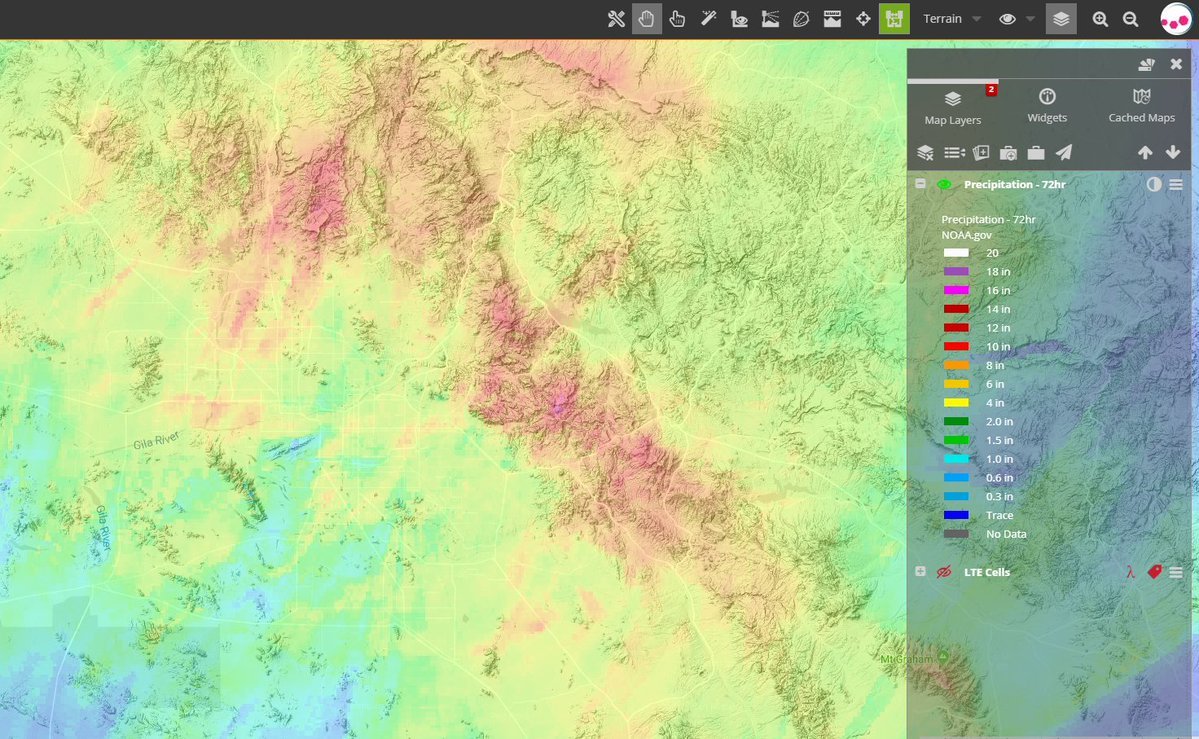Open the Cached Maps tab

[x=1141, y=106]
